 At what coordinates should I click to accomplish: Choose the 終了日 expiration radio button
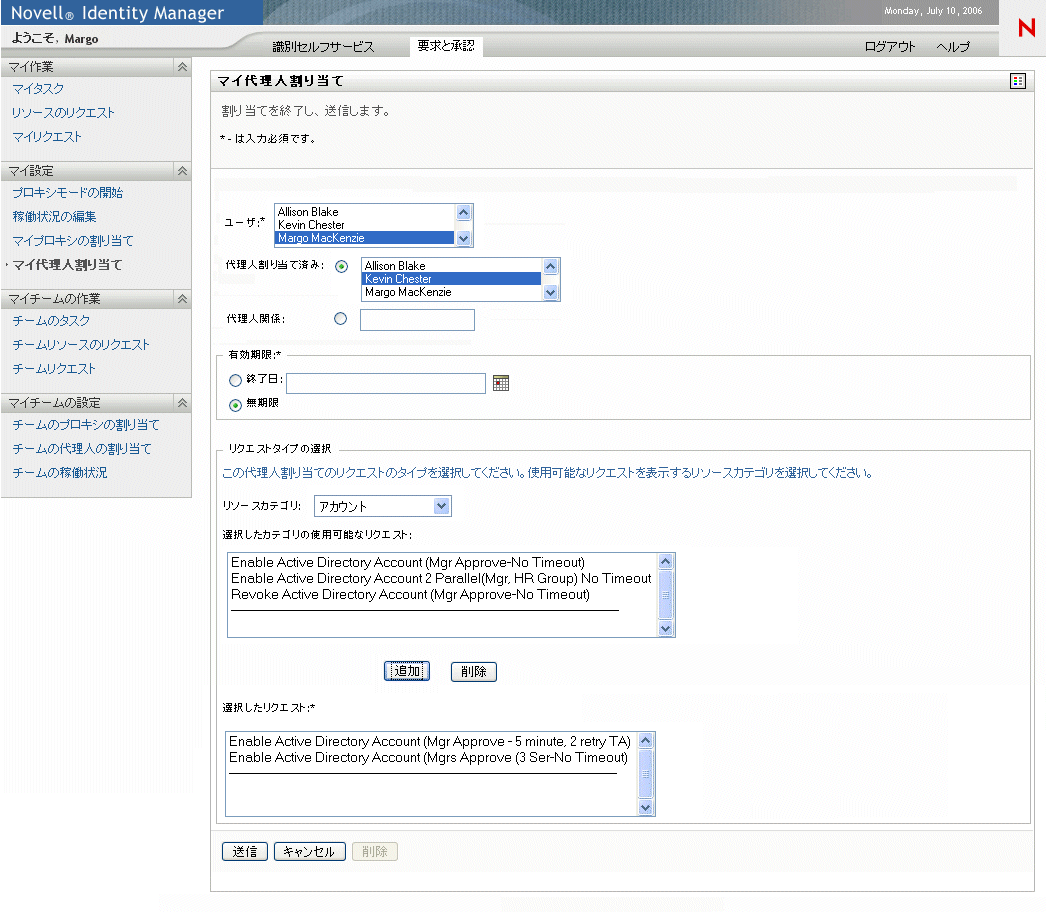(x=235, y=380)
